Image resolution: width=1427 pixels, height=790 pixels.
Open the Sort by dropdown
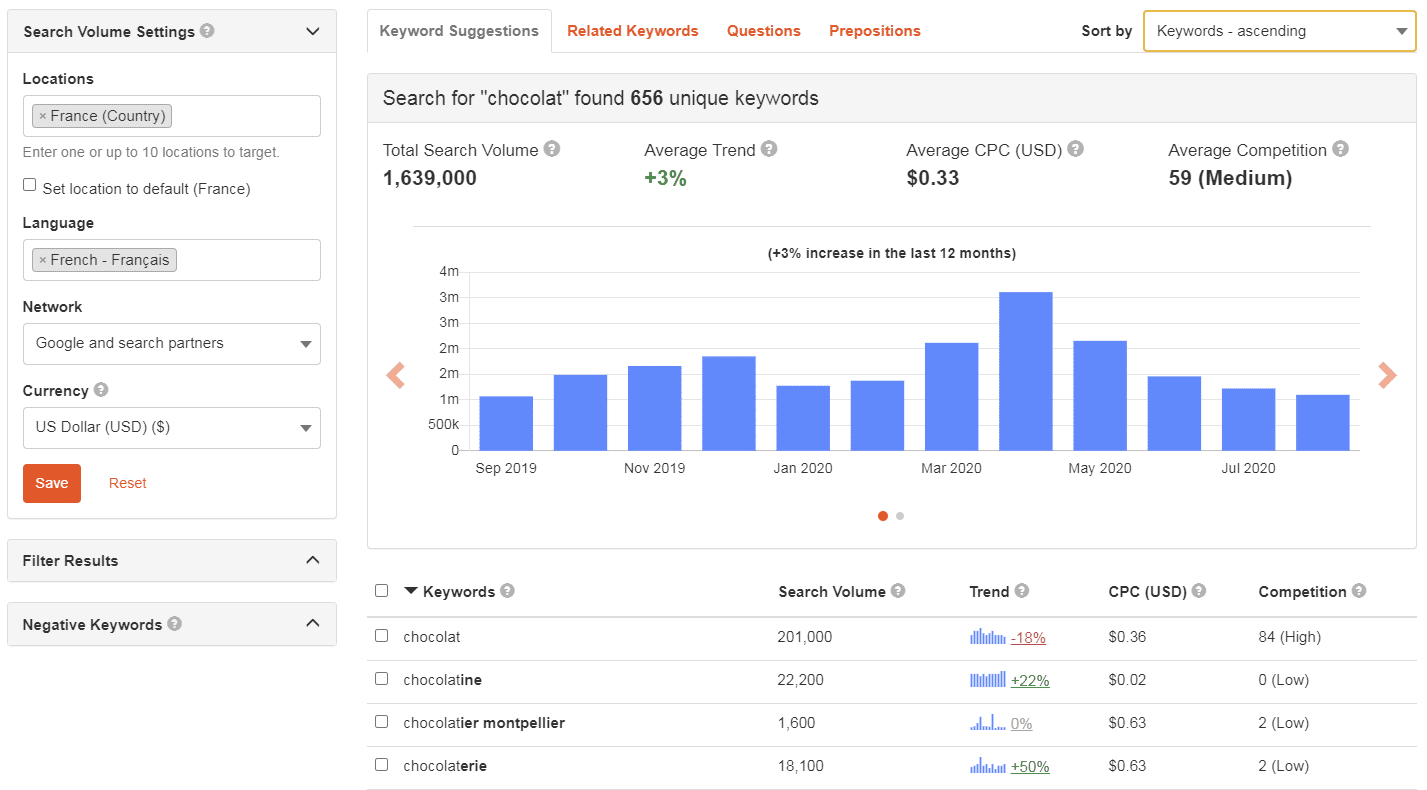point(1279,31)
